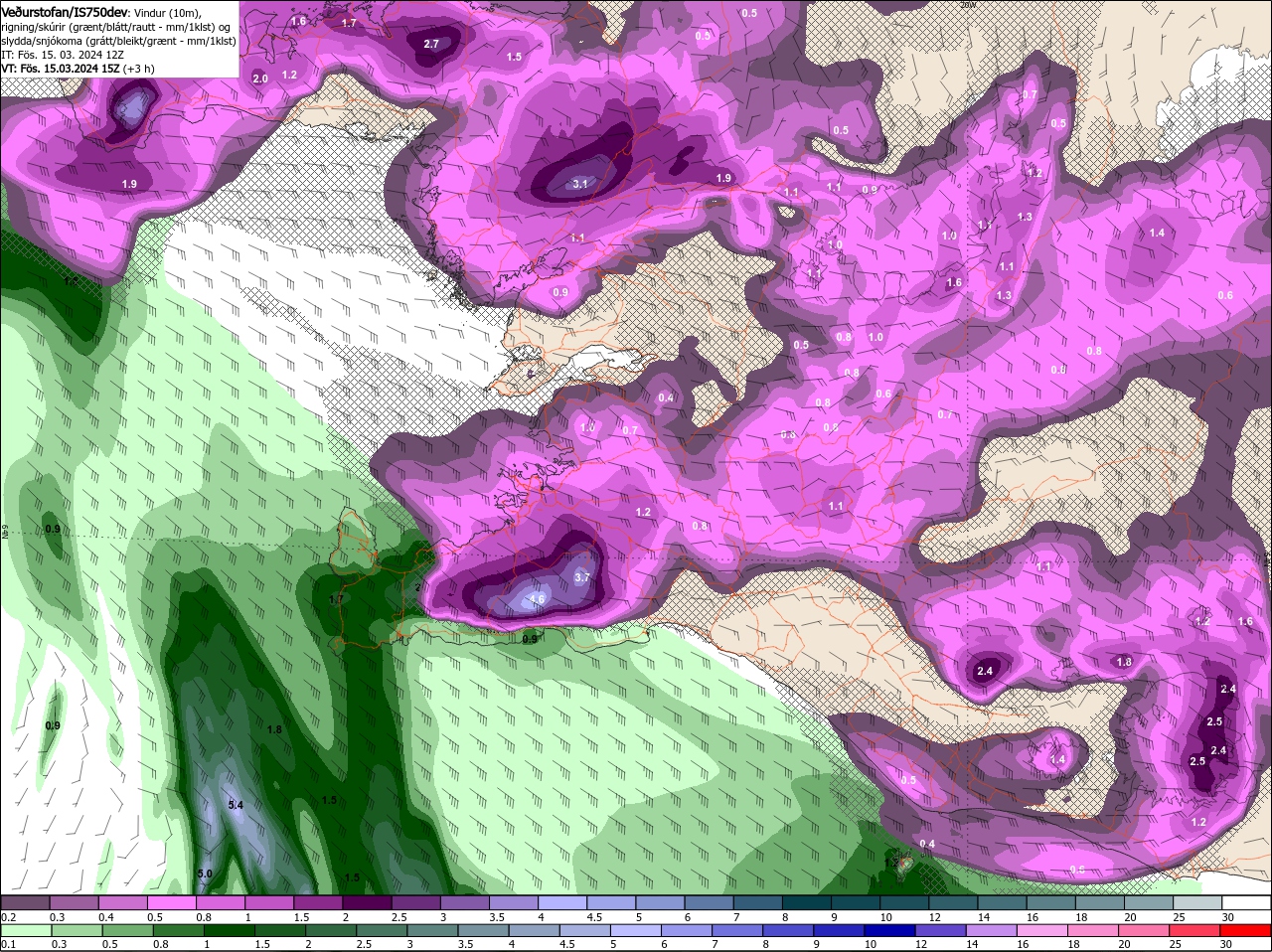Click the 2.7 snowfall value on the map

tap(431, 44)
